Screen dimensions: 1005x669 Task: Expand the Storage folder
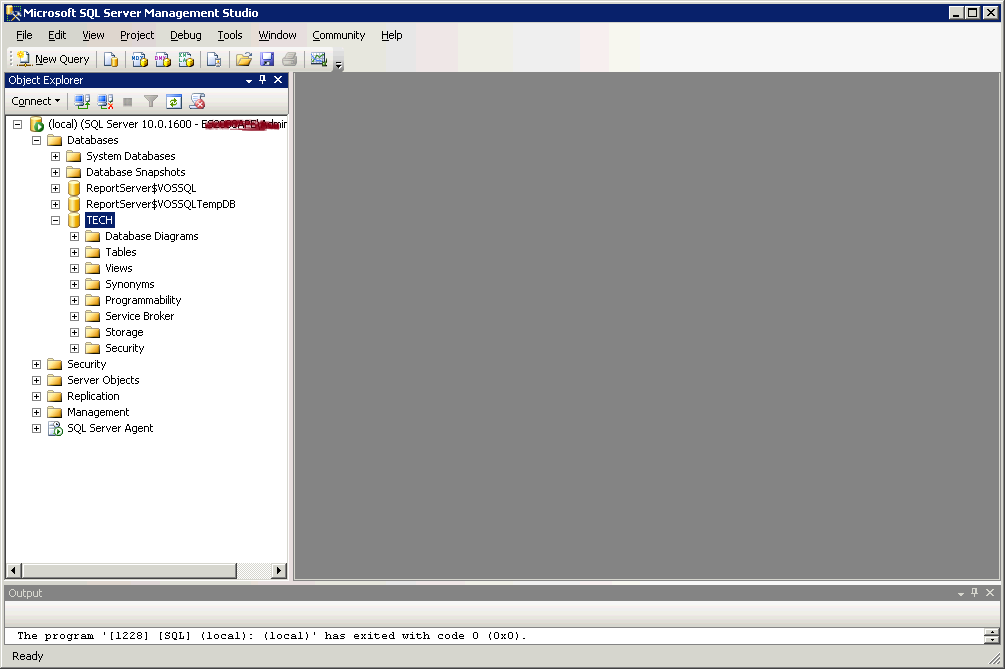tap(74, 333)
